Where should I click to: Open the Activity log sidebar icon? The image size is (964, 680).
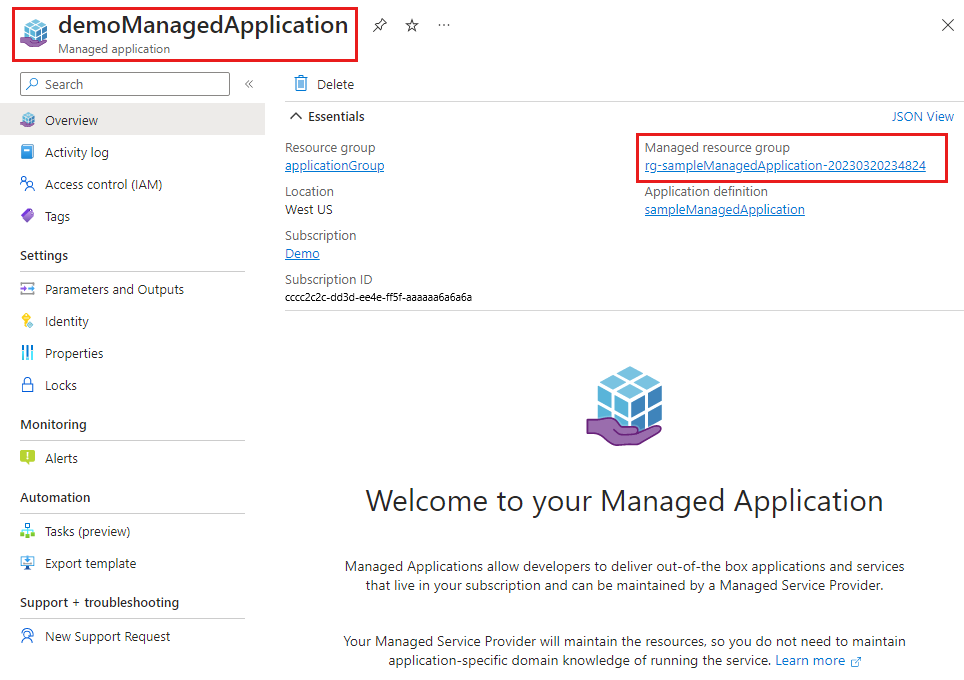click(28, 152)
